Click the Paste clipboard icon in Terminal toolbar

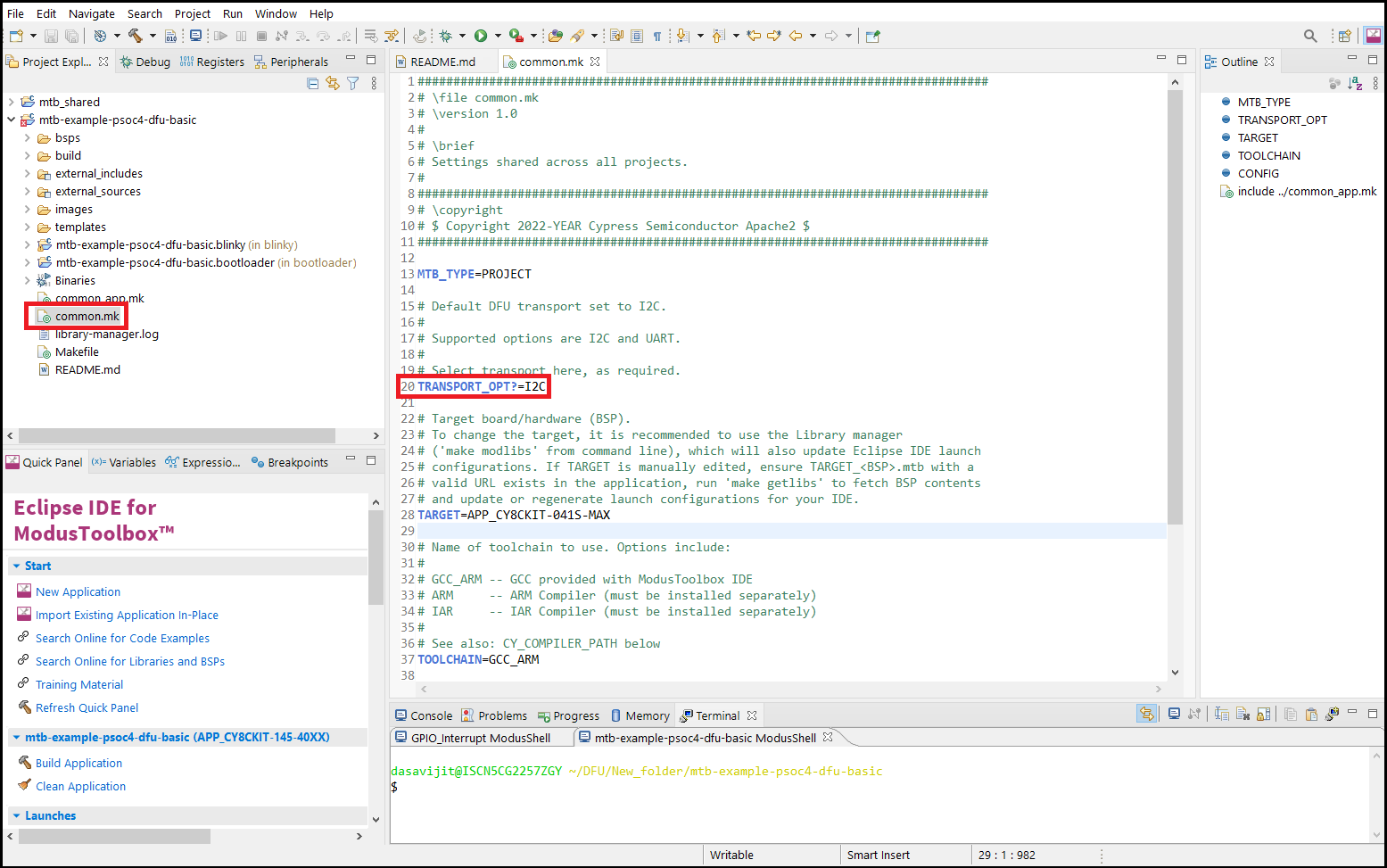pos(1311,714)
